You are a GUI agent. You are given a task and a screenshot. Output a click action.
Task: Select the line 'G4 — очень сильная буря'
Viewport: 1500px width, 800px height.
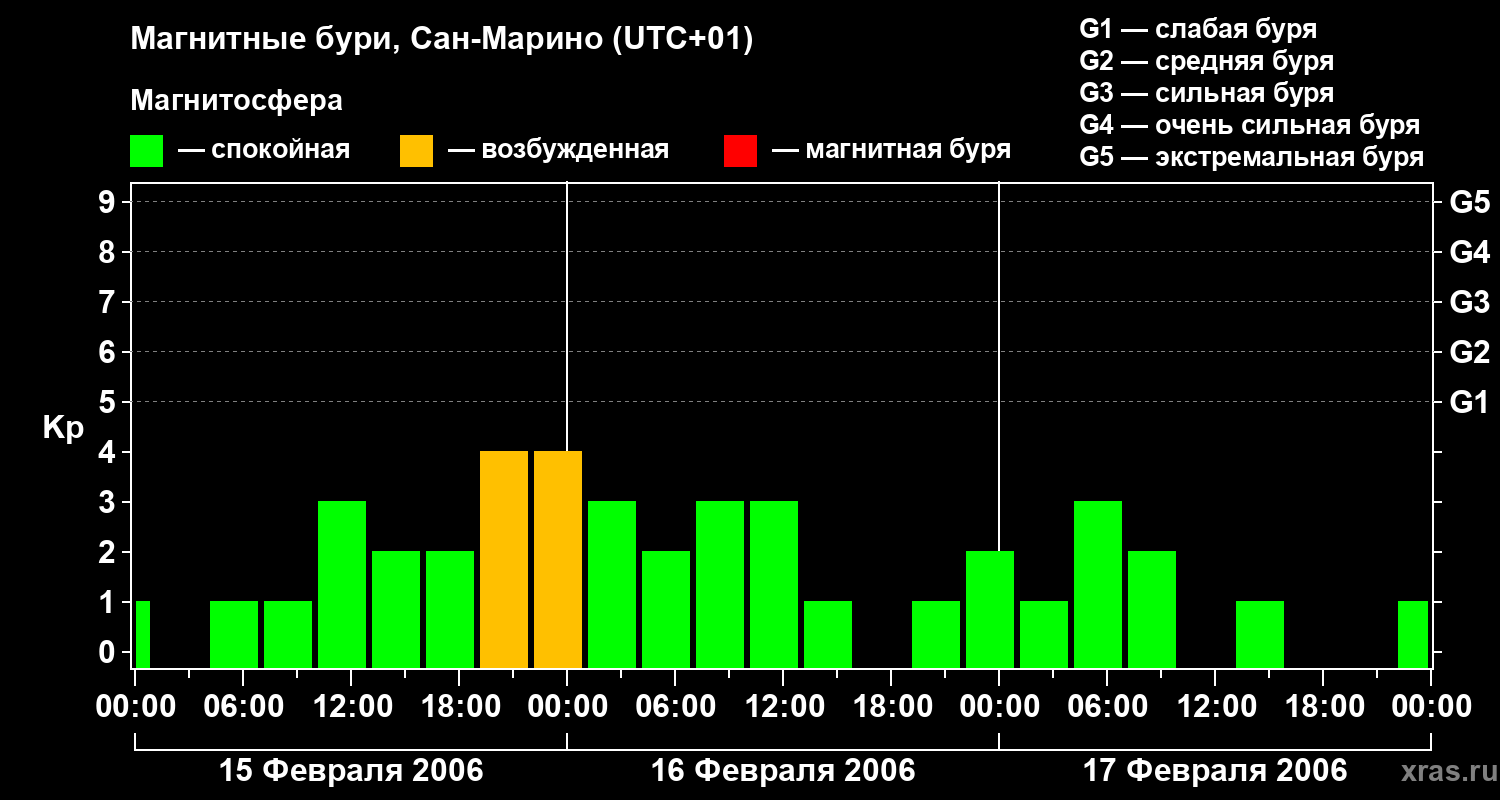1250,125
